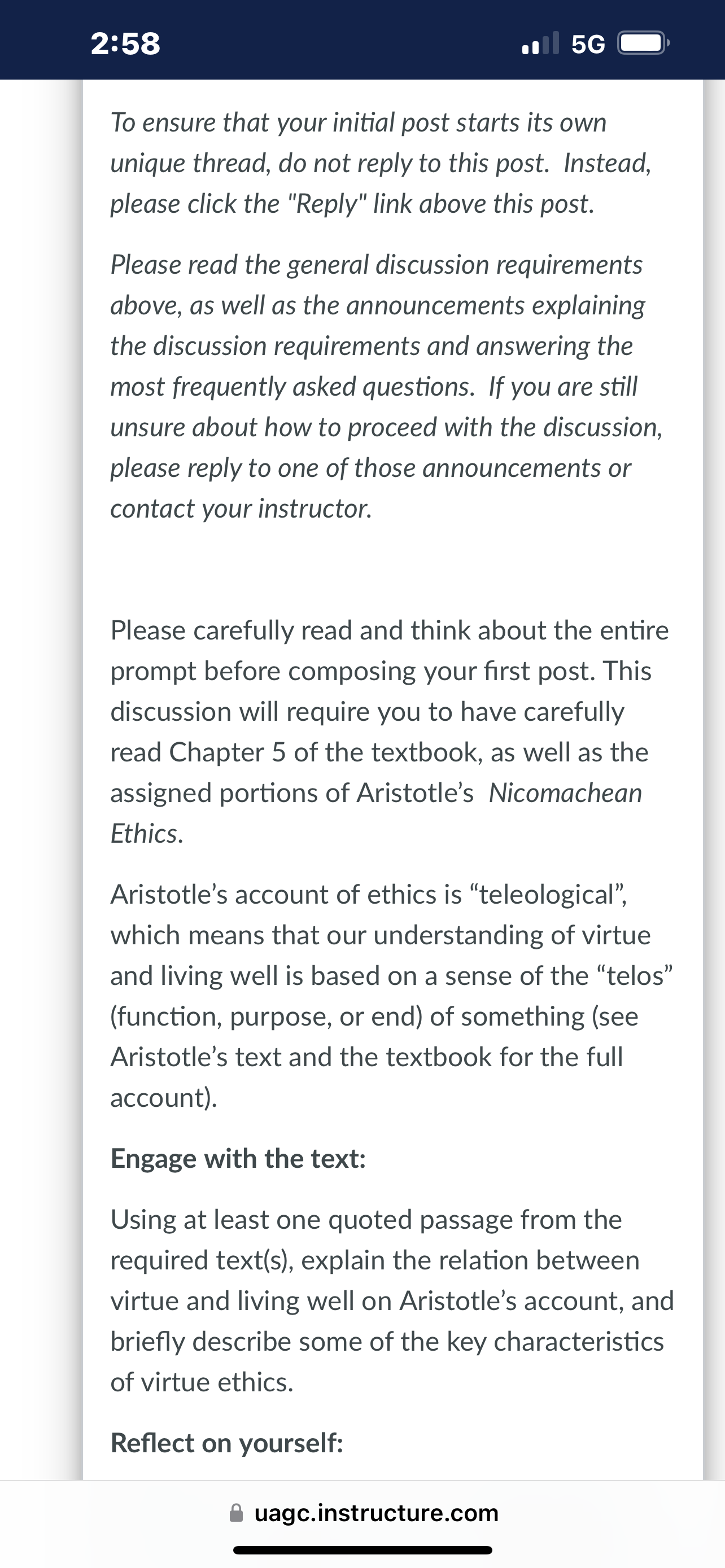Tap the italic word "Ethics."
725x1568 pixels.
coord(147,833)
